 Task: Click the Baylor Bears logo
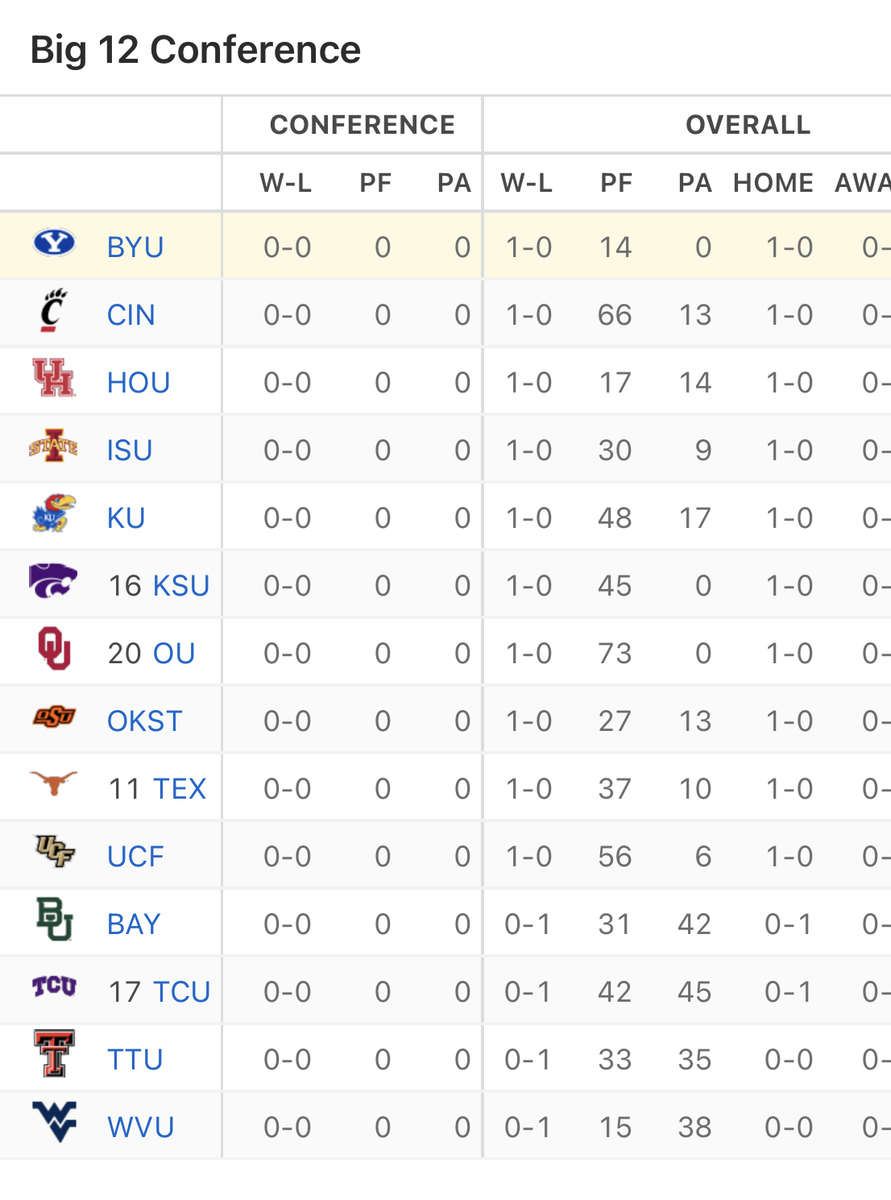[55, 923]
